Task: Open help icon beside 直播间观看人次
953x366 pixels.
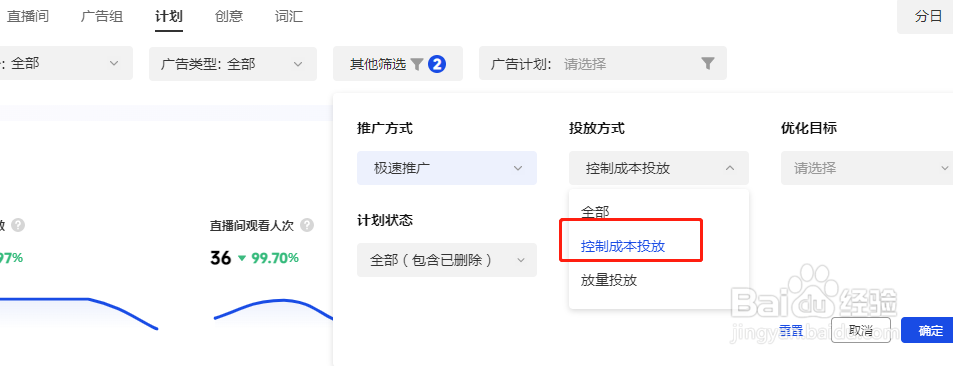Action: [307, 226]
